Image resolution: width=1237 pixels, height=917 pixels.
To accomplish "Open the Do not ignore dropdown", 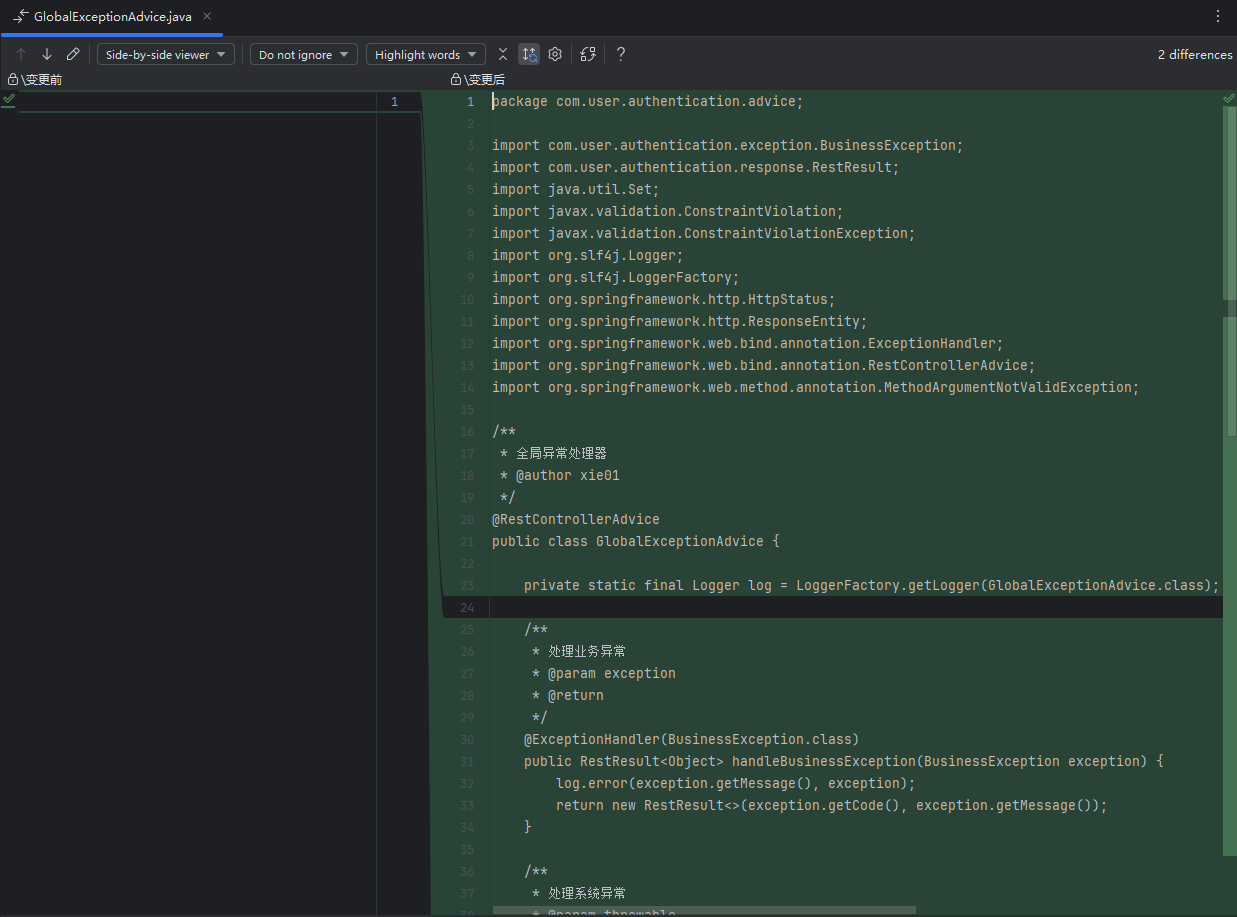I will (x=303, y=54).
